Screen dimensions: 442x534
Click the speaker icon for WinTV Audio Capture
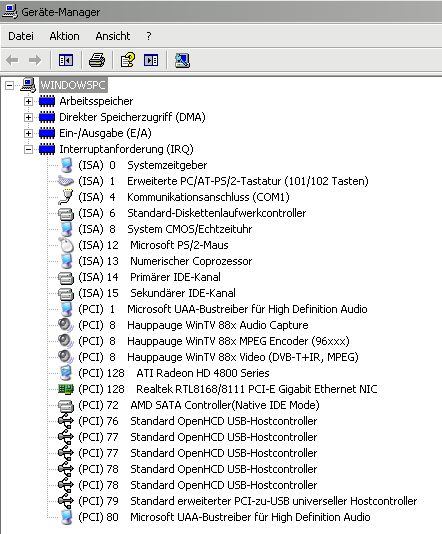tap(65, 325)
